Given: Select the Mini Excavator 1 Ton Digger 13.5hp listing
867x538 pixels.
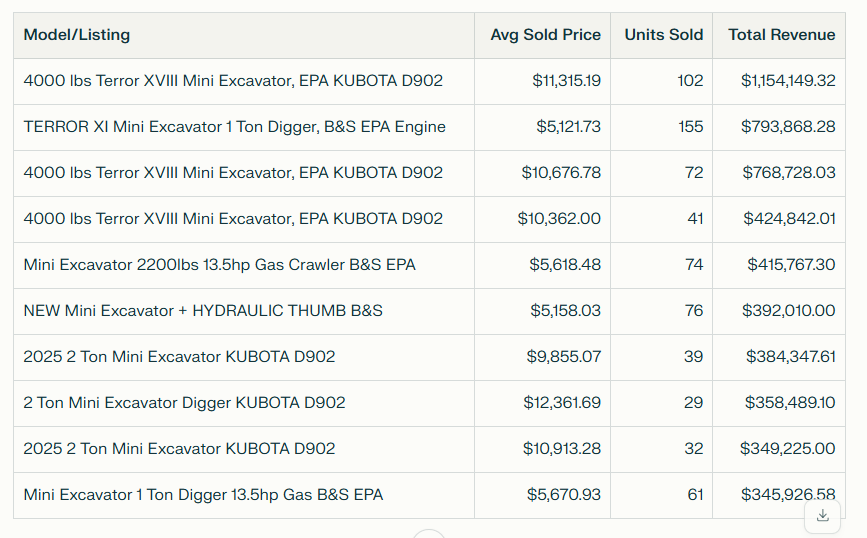Looking at the screenshot, I should click(x=203, y=495).
